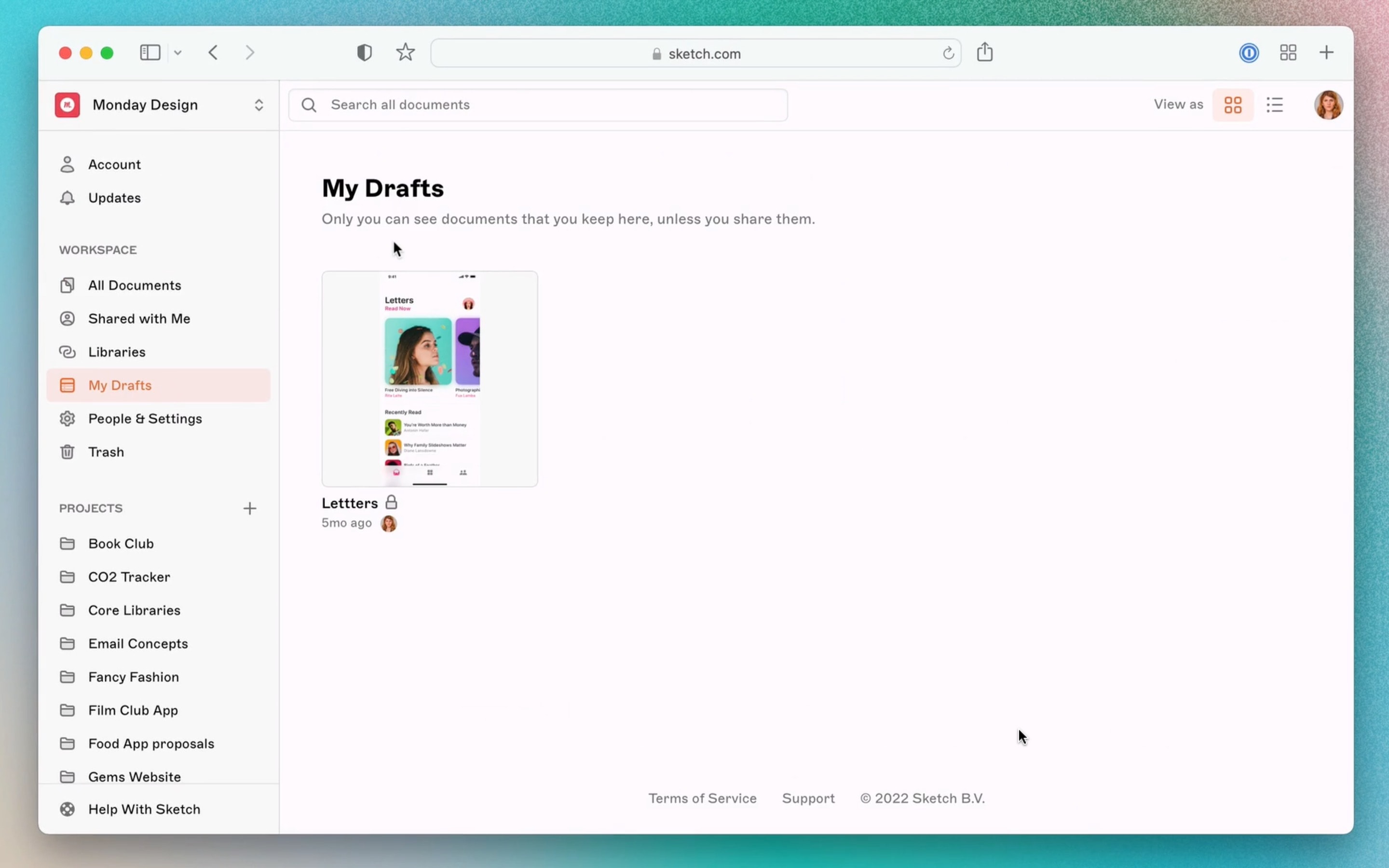This screenshot has width=1389, height=868.
Task: Click the Libraries link icon
Action: [x=67, y=352]
